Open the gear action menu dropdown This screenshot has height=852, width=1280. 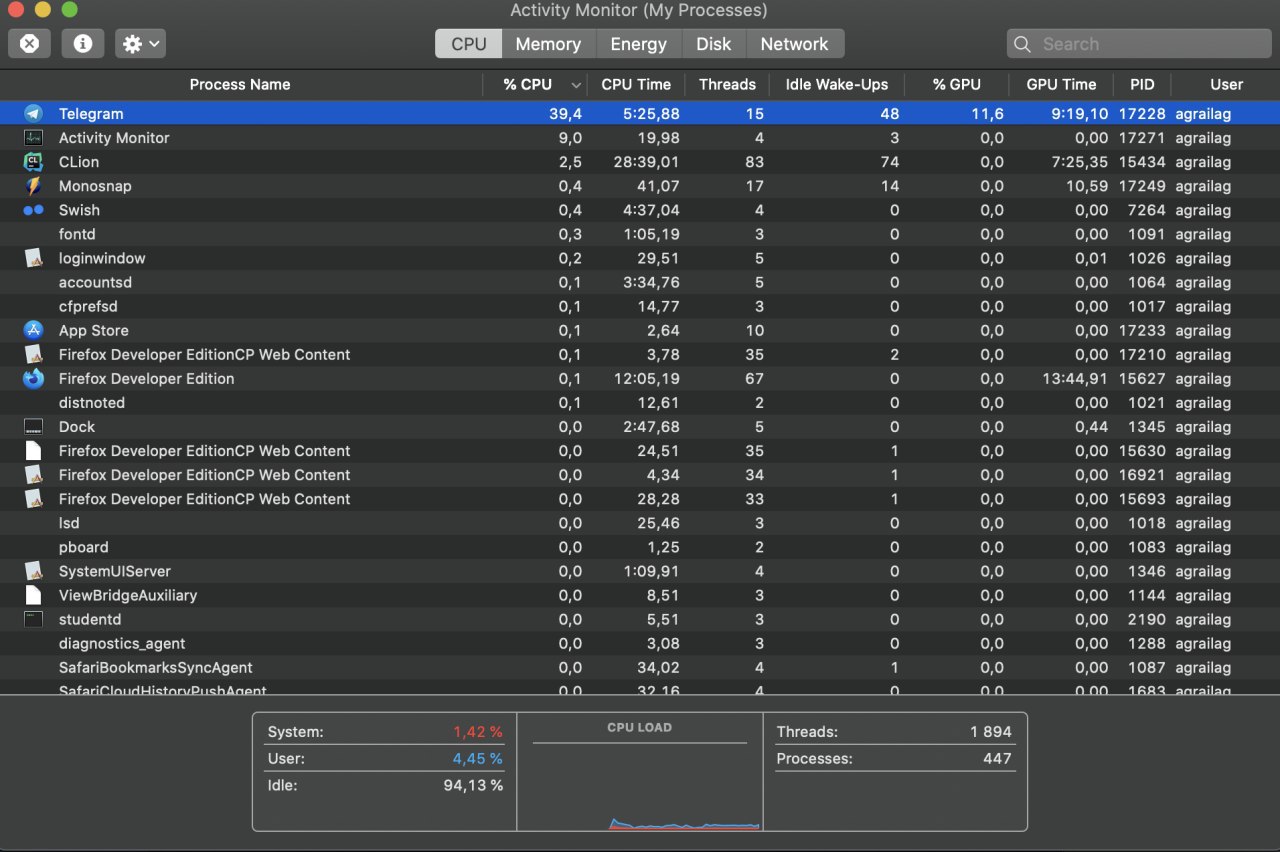[140, 43]
